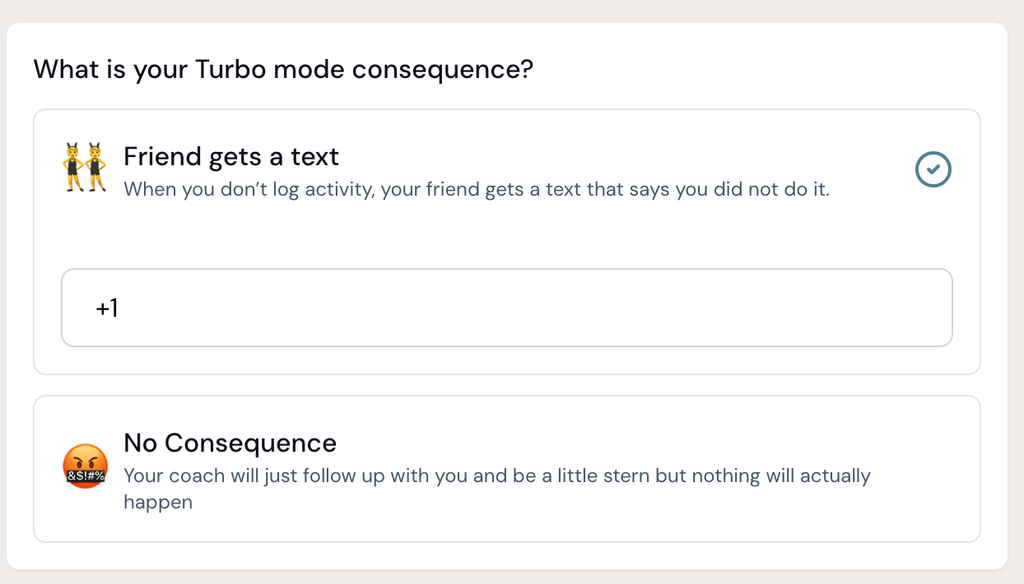Click the +1 country code prefix

point(107,308)
